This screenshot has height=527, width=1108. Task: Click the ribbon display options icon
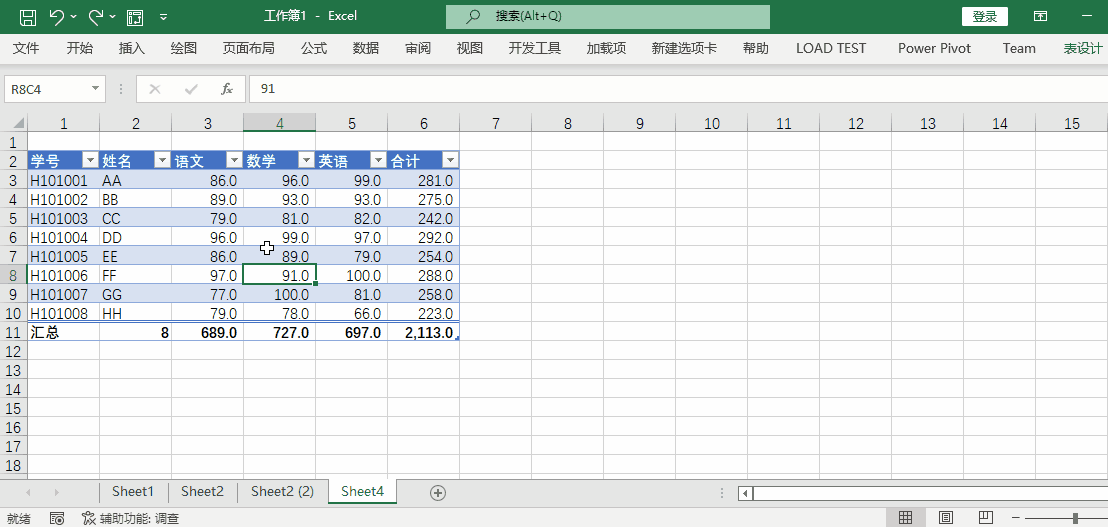click(1040, 16)
